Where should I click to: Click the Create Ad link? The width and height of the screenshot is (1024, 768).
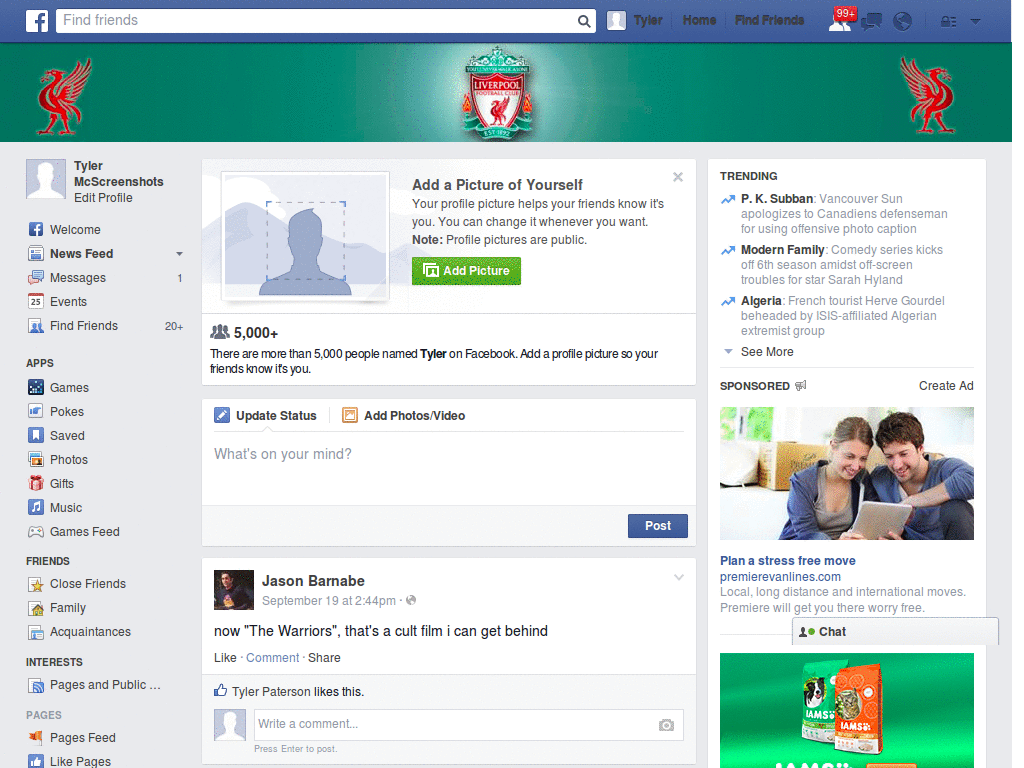coord(946,386)
